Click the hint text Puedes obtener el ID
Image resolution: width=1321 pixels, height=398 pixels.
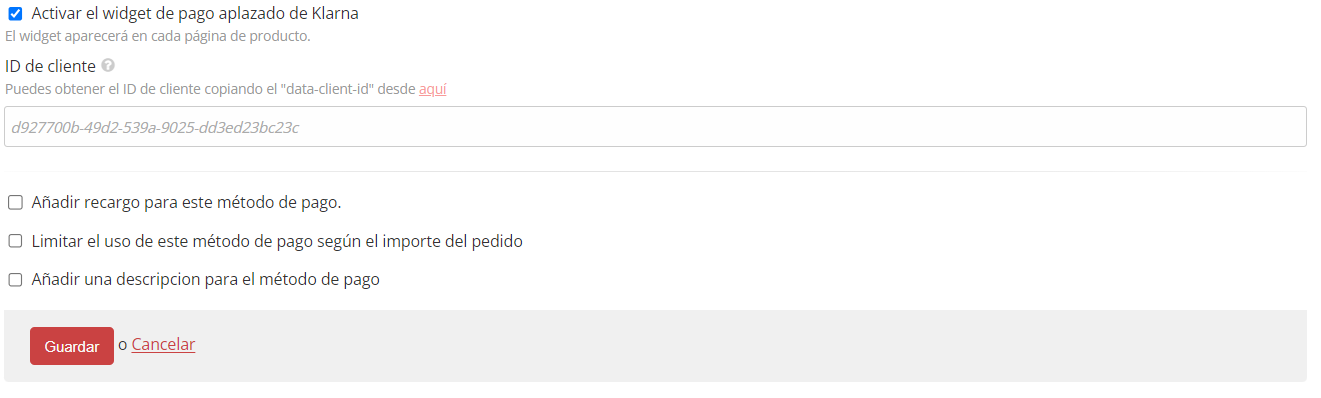click(x=211, y=88)
